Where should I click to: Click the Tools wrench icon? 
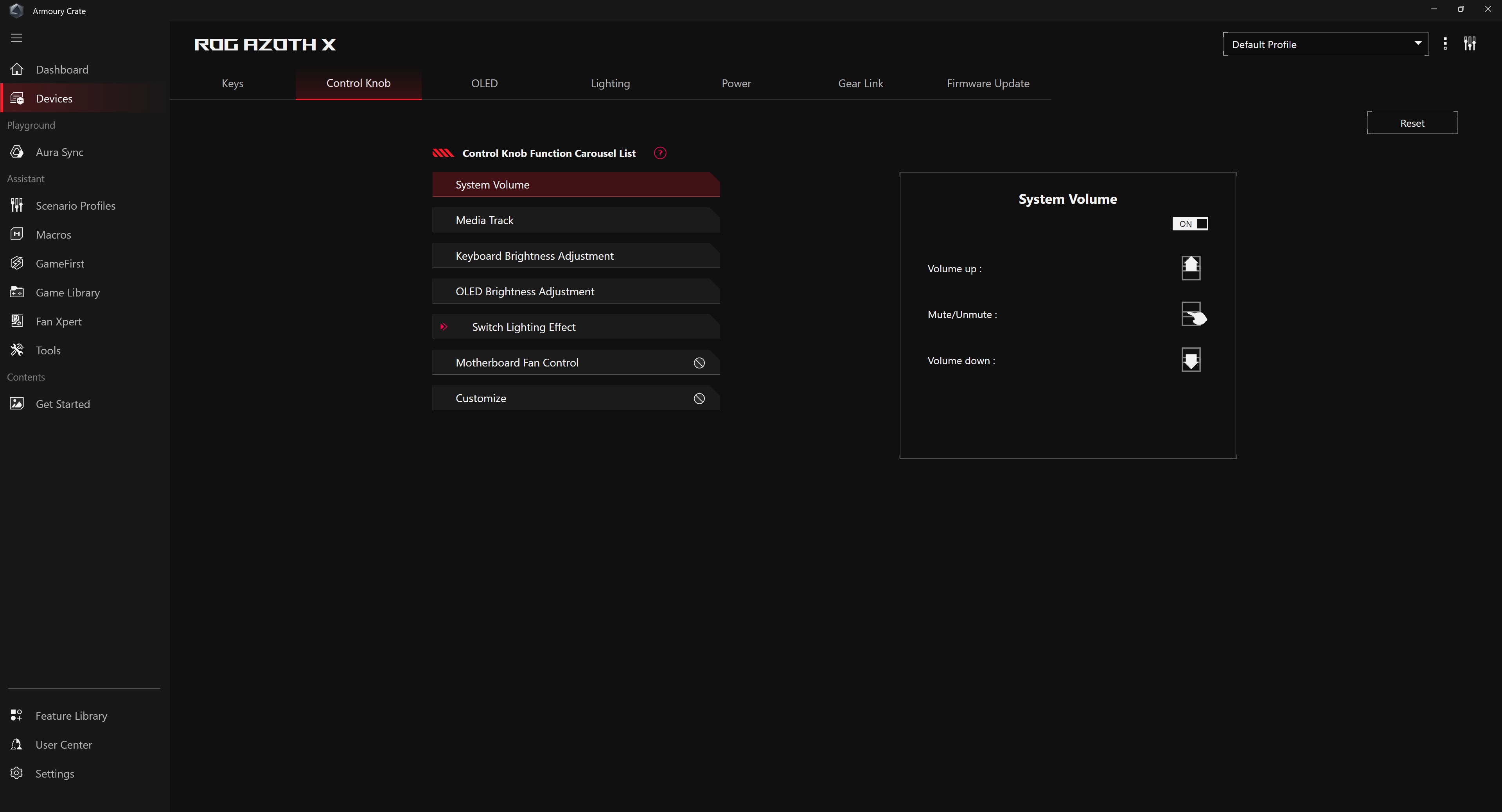click(16, 350)
